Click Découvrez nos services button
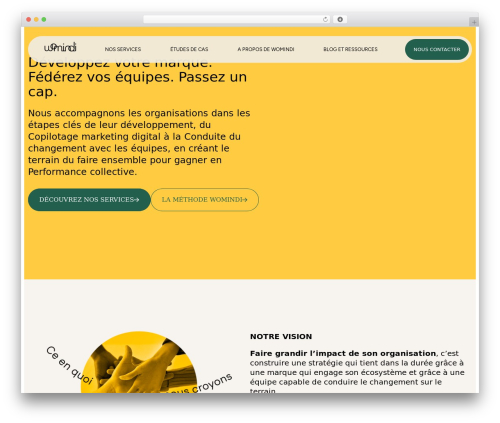500x423 pixels. (x=89, y=200)
